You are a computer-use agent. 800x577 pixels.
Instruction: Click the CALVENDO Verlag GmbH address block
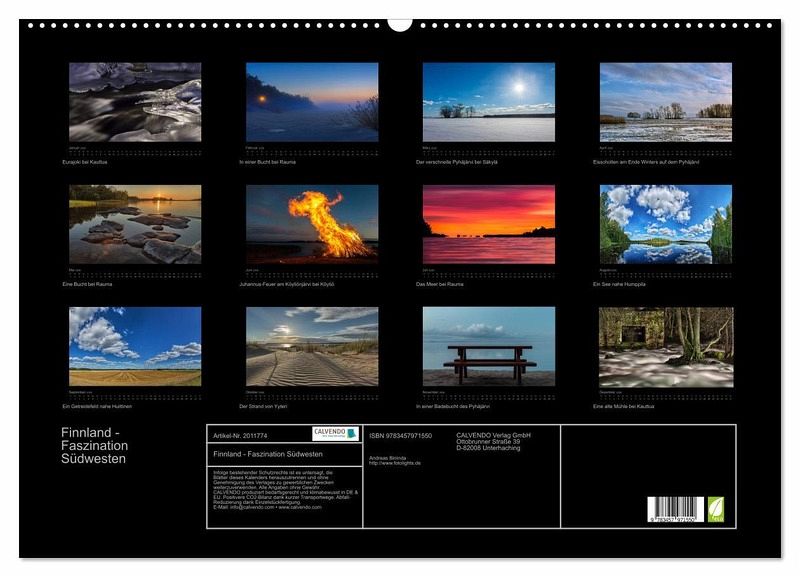coord(494,441)
